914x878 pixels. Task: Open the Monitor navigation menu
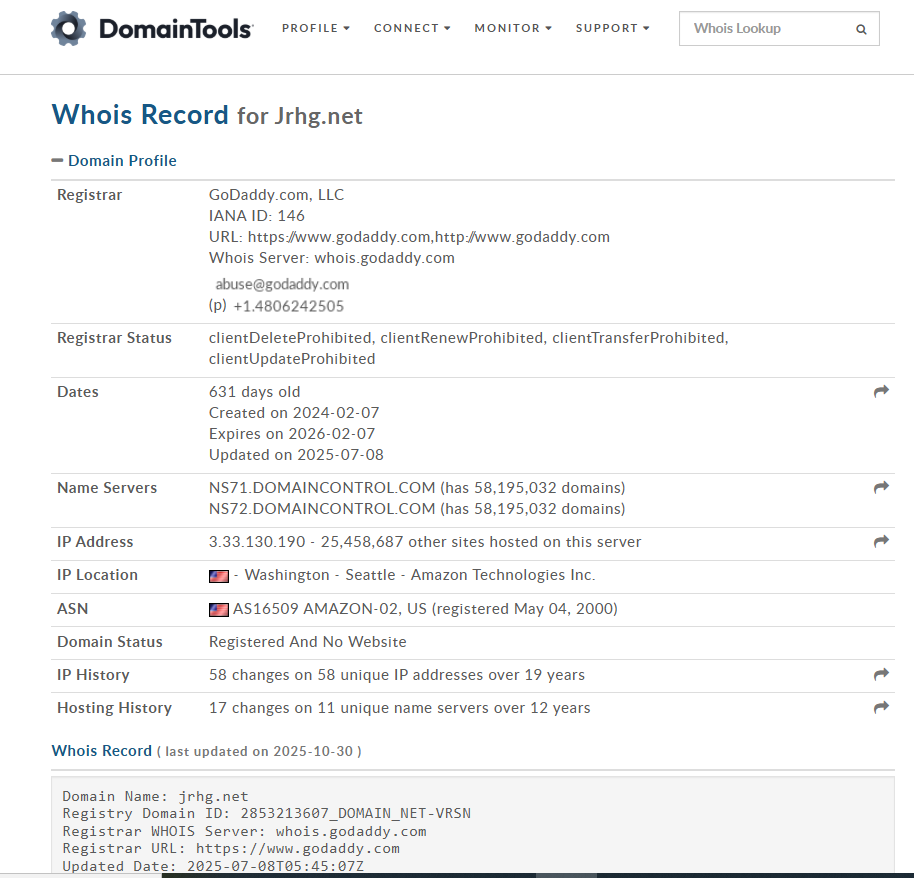point(513,28)
